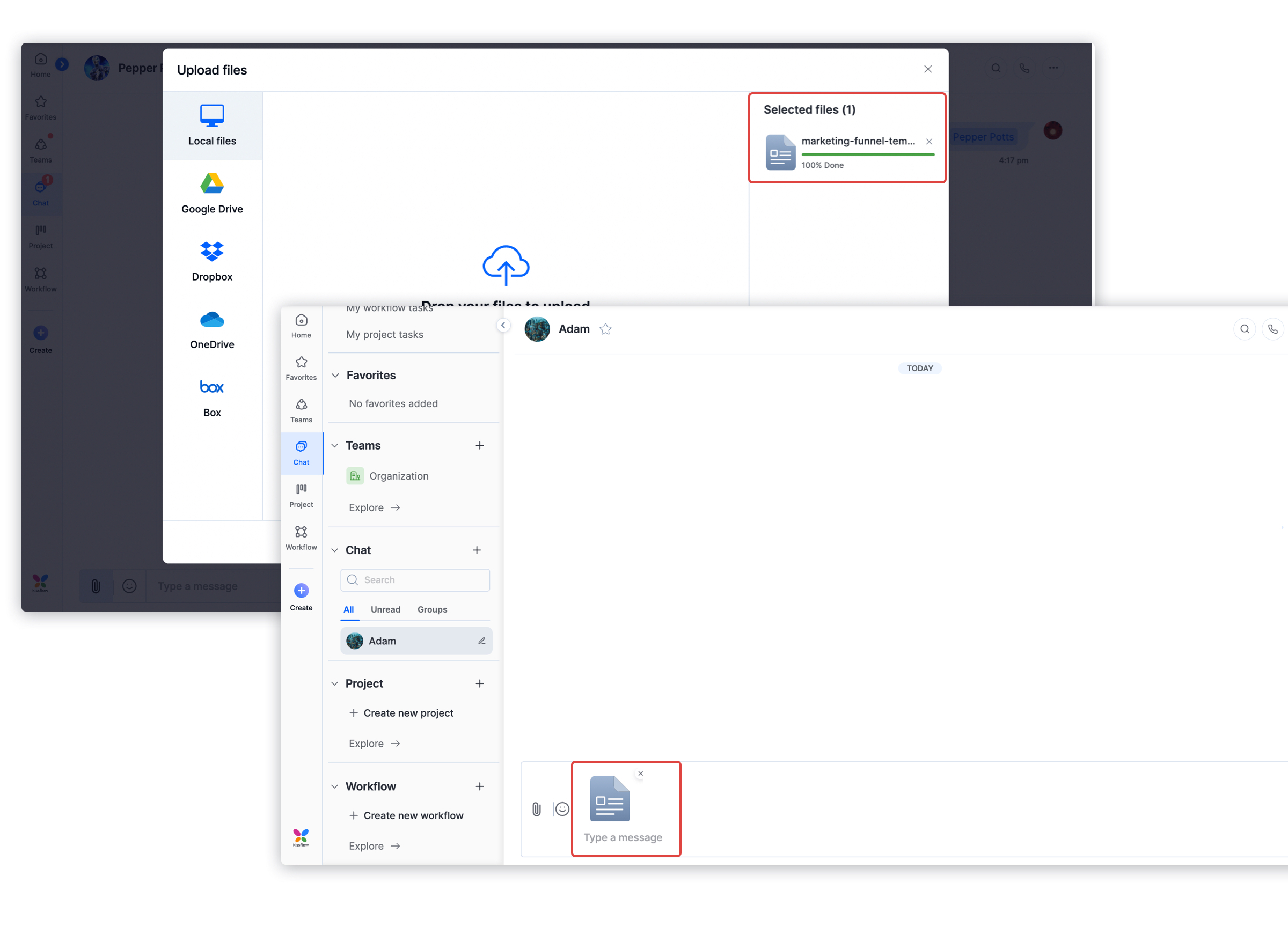Click the Type a message field in Adam's chat
The image size is (1288, 942).
pos(623,837)
